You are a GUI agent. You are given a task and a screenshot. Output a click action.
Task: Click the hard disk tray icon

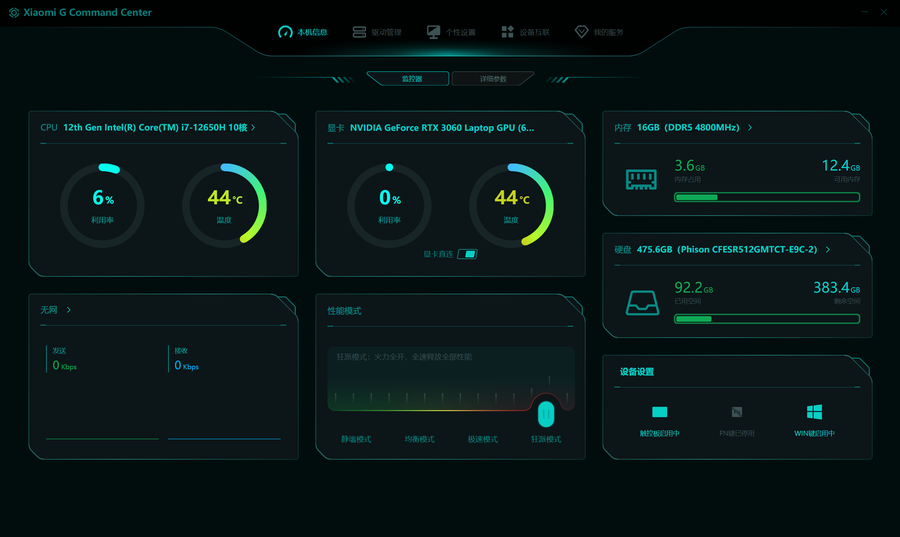(642, 302)
